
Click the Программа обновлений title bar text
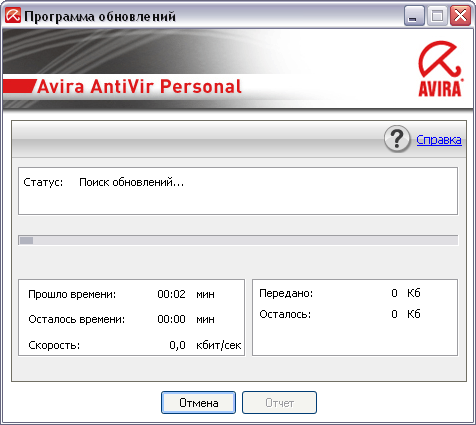pos(100,16)
